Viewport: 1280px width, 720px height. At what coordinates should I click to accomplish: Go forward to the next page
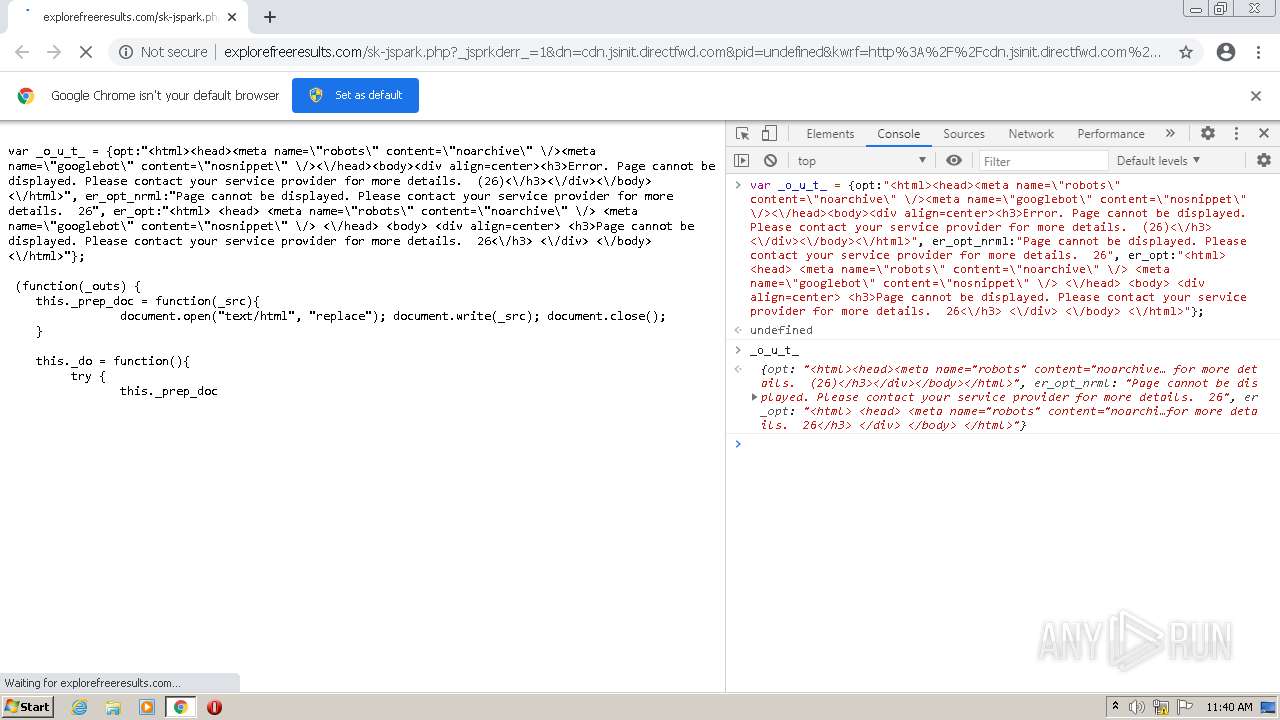54,52
